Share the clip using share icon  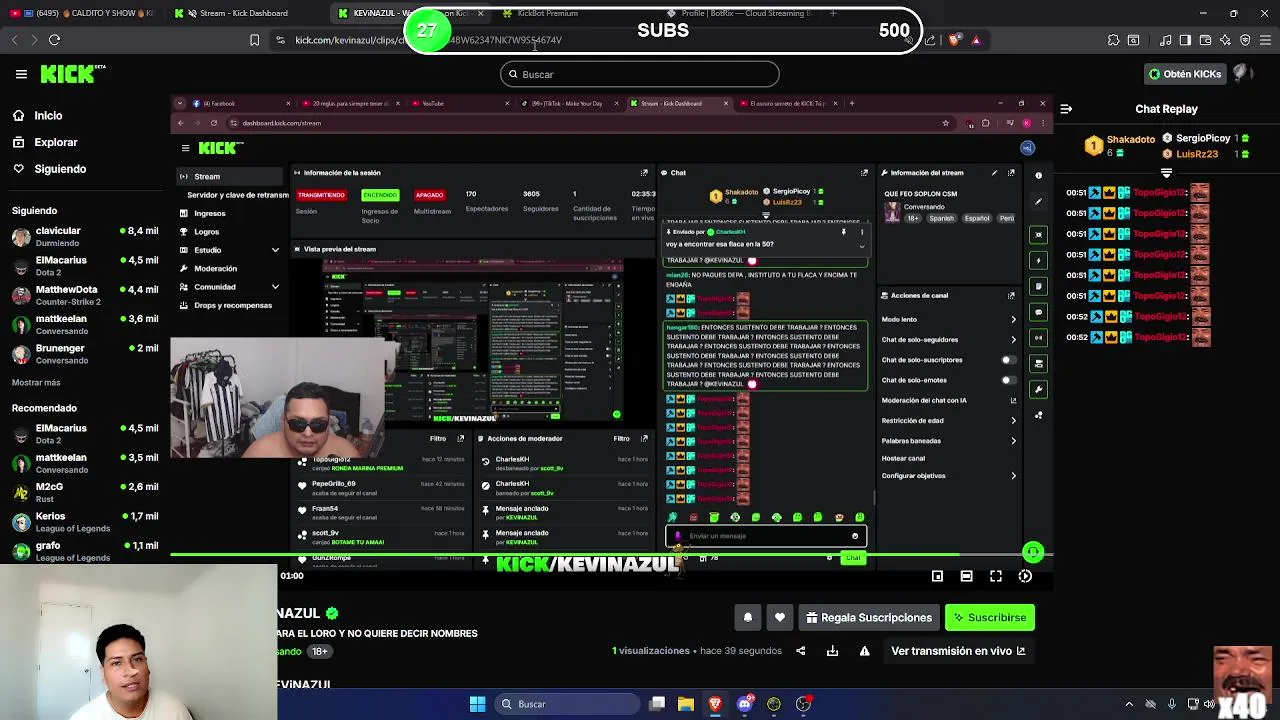click(800, 651)
